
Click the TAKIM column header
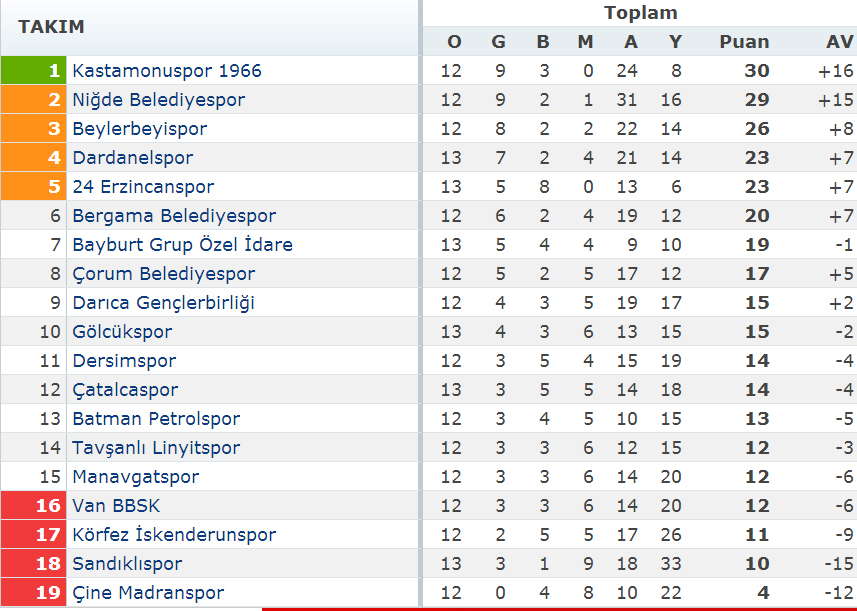click(x=51, y=27)
